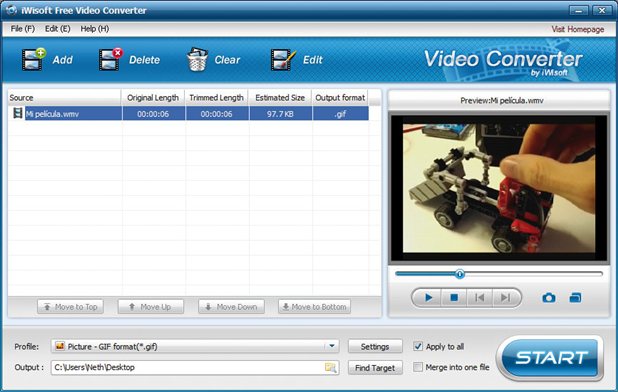This screenshot has height=392, width=618.
Task: Jump to next frame in preview
Action: [x=505, y=298]
